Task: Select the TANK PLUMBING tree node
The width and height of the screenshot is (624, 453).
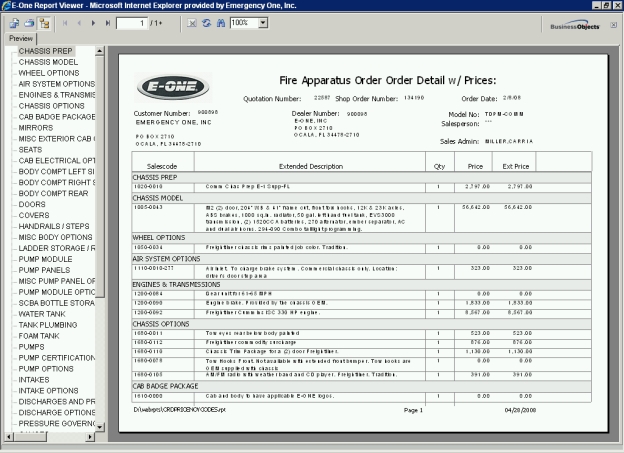Action: point(48,325)
